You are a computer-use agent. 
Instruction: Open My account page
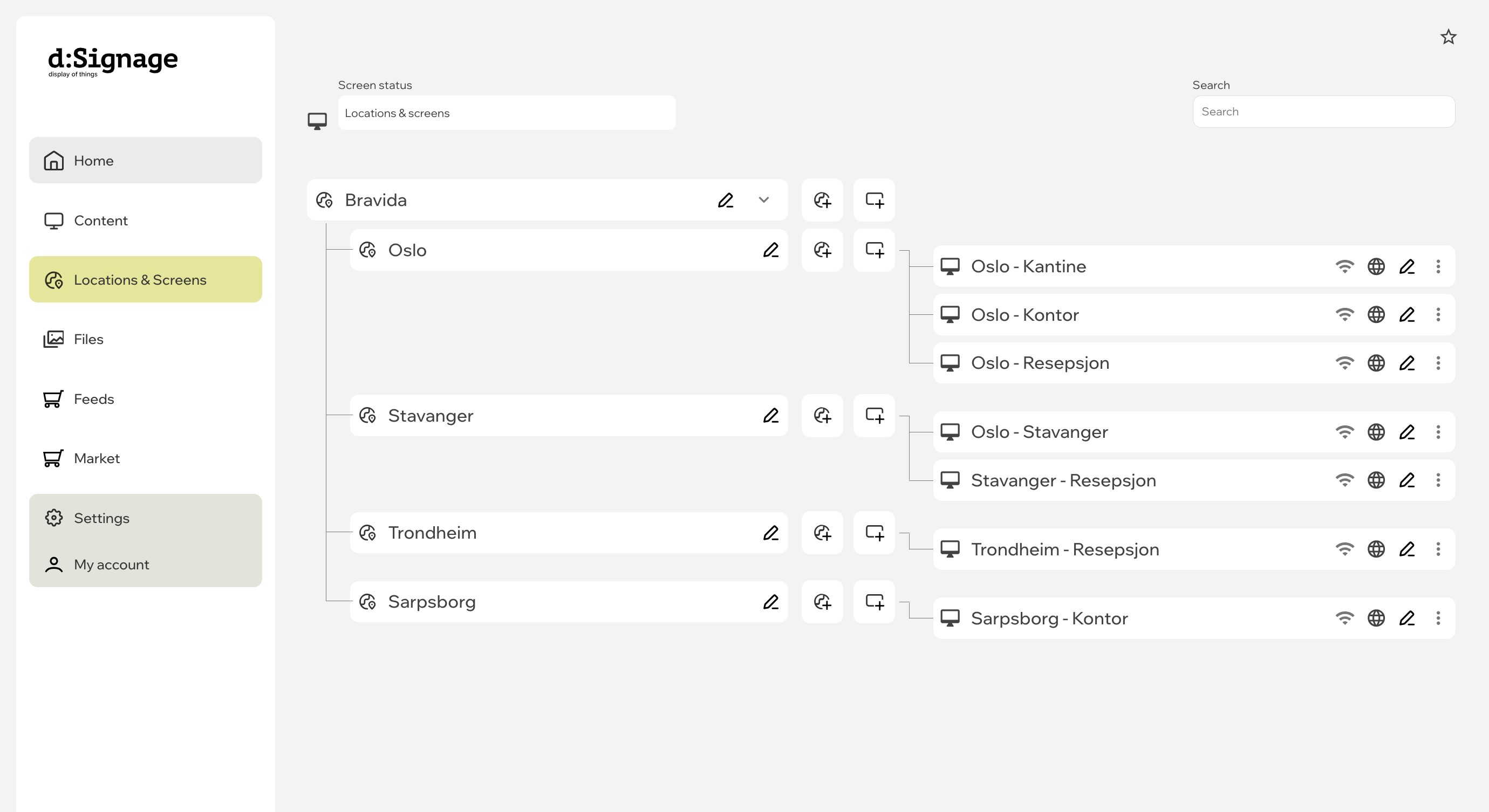(x=111, y=564)
